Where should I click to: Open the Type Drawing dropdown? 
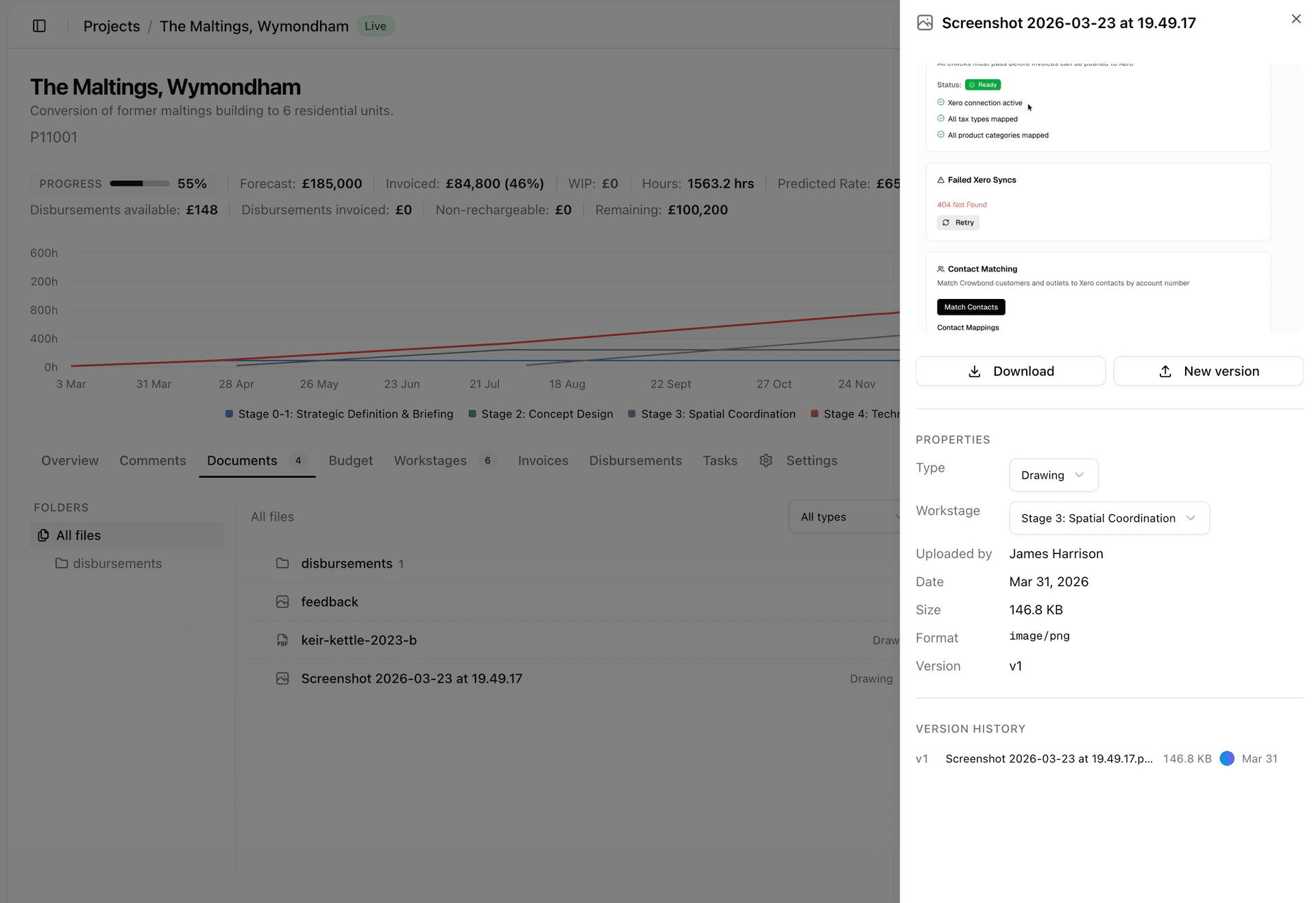1053,475
